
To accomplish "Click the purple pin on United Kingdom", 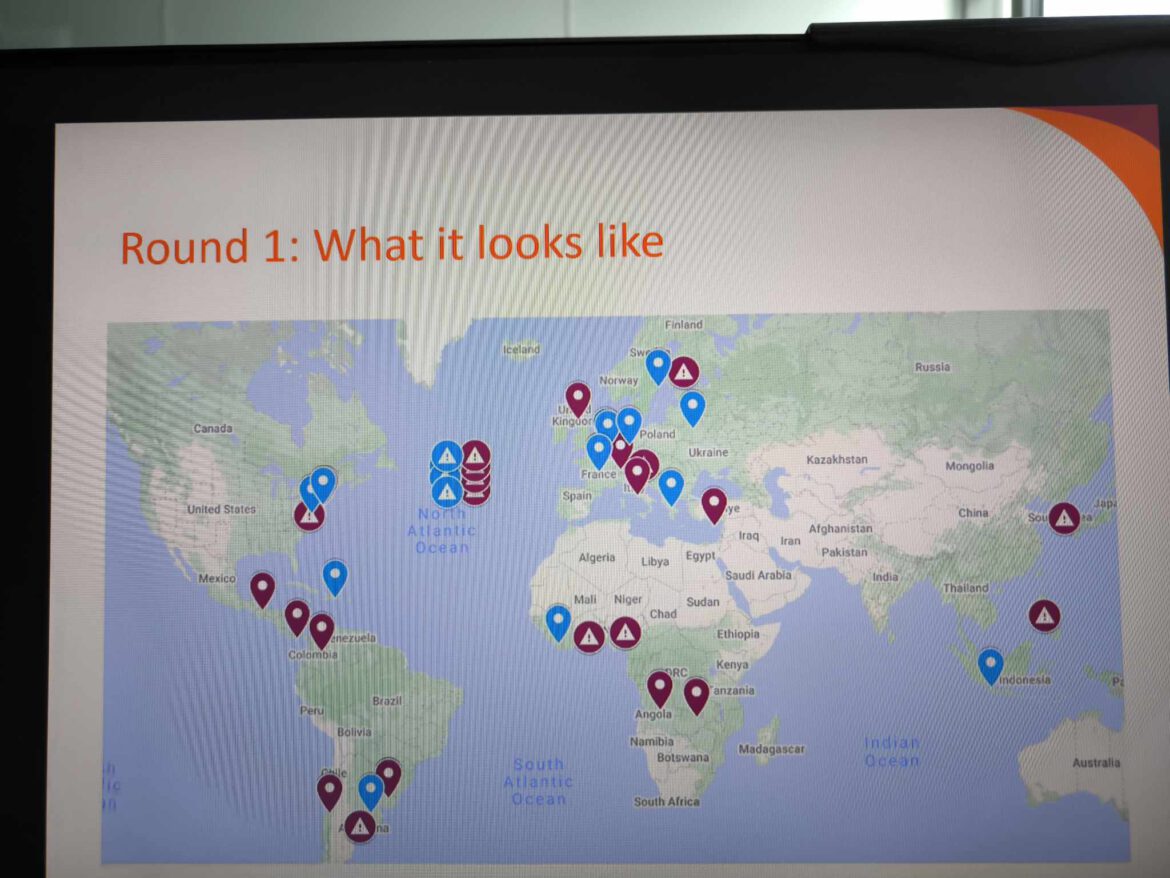I will click(x=578, y=398).
